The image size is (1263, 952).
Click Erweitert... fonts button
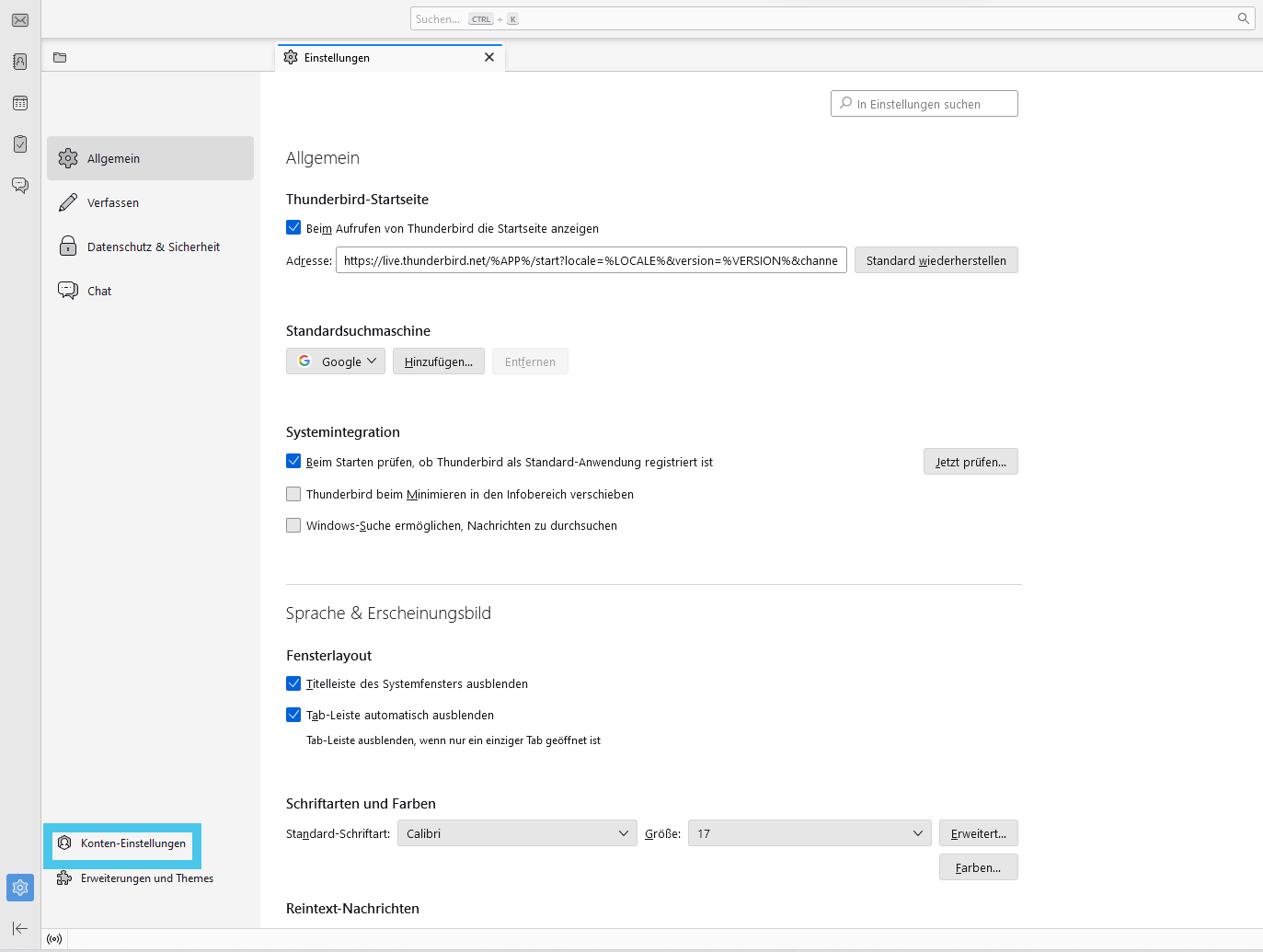click(x=979, y=833)
